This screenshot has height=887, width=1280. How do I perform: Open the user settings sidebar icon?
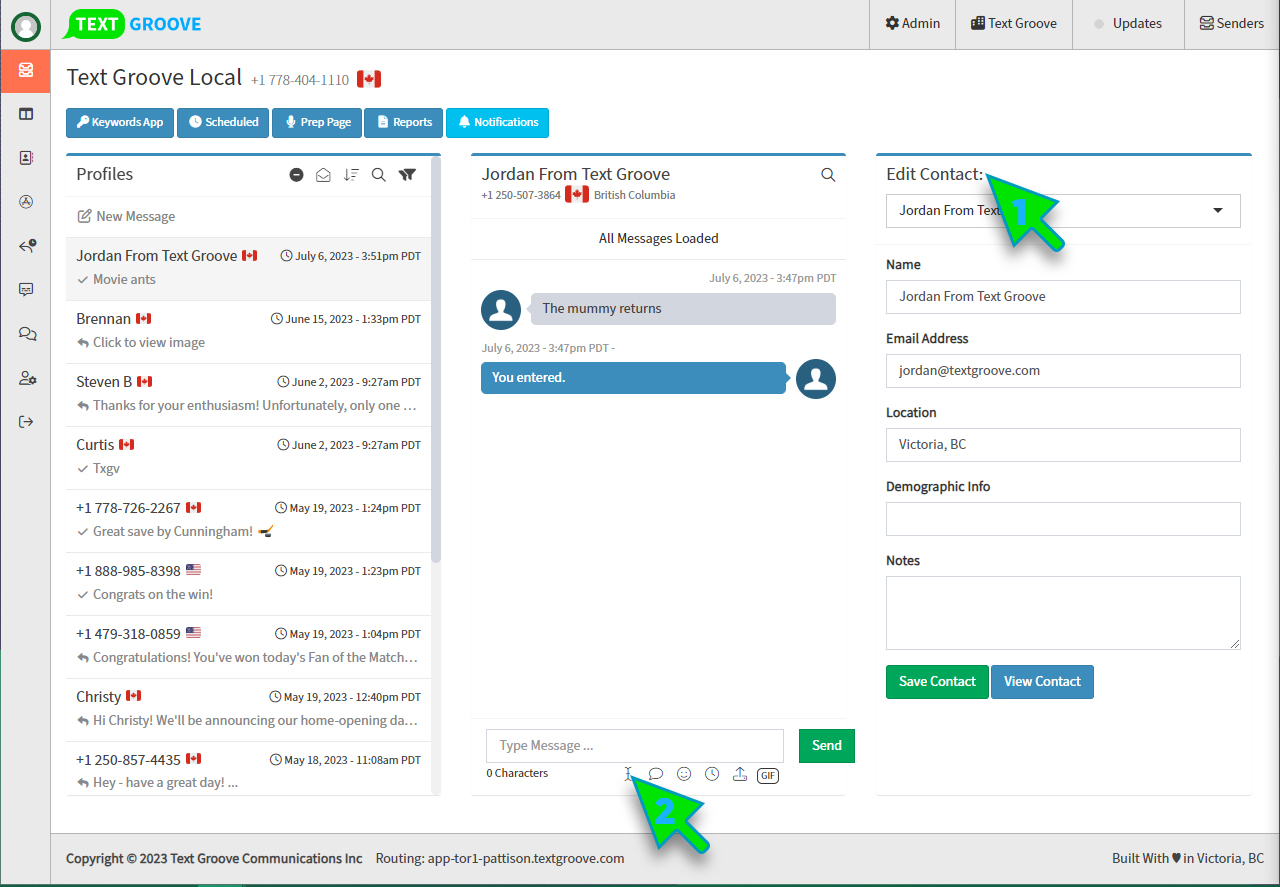pos(27,378)
